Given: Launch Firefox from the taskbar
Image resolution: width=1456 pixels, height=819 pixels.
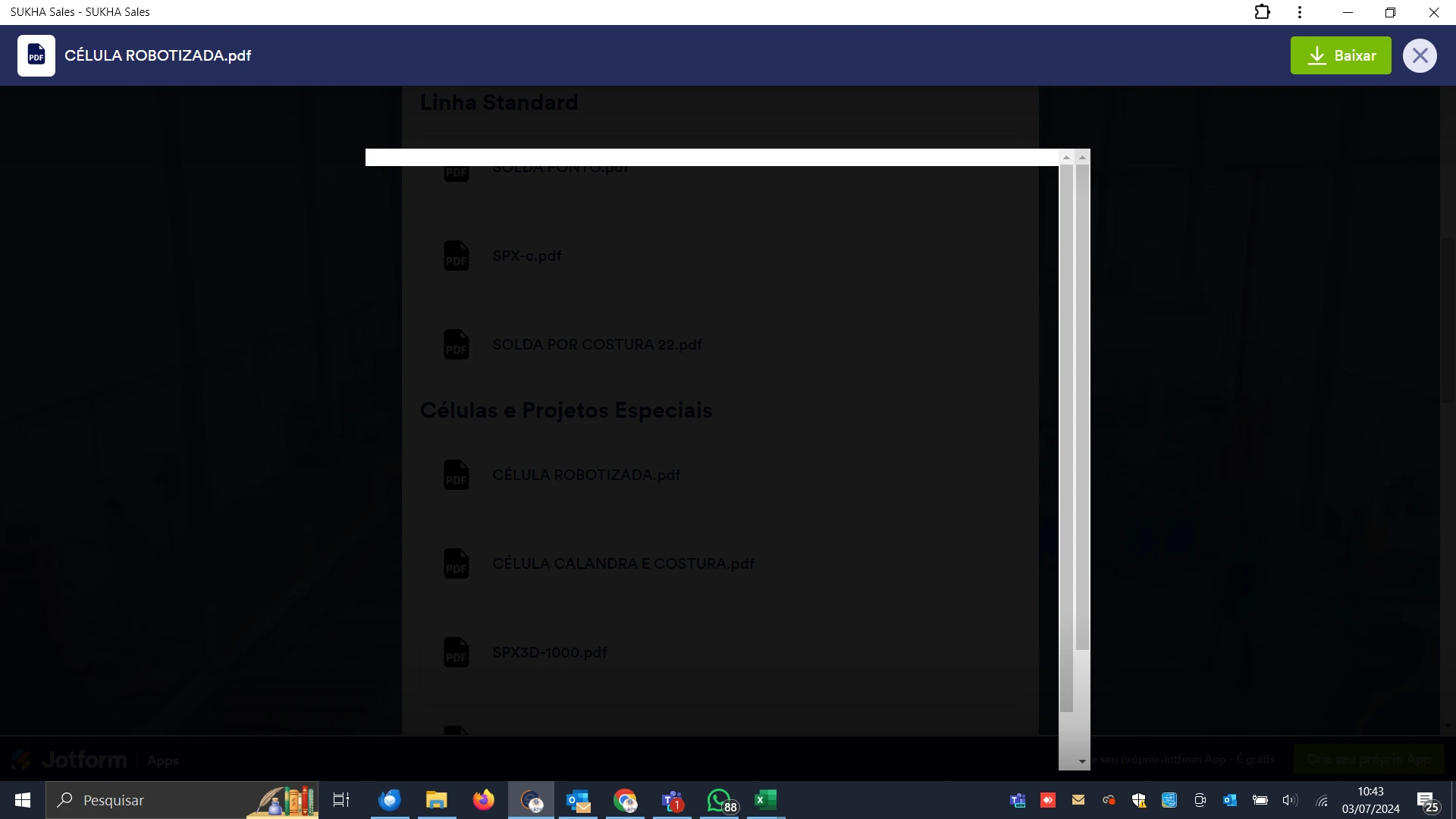Looking at the screenshot, I should (x=483, y=800).
